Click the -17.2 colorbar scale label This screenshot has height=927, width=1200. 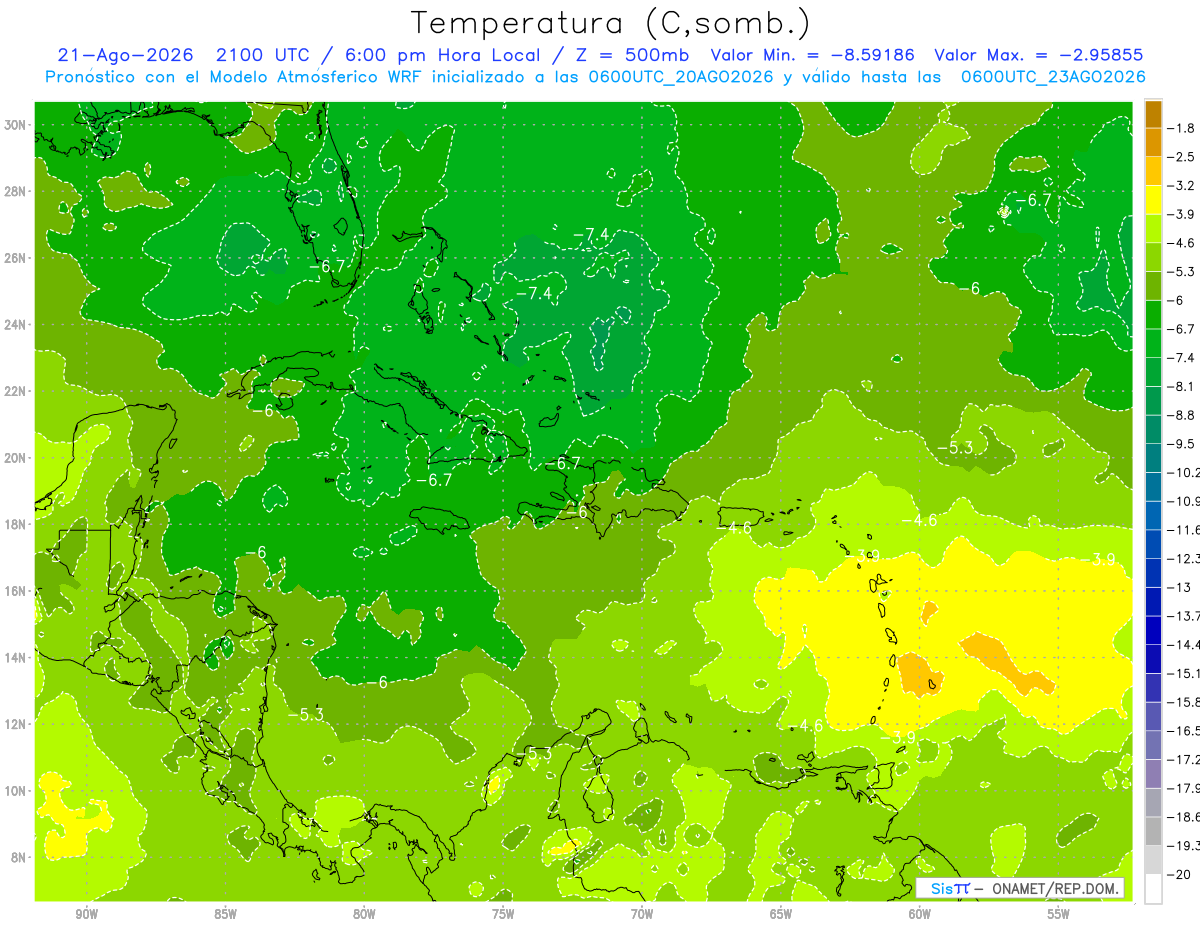click(x=1185, y=759)
